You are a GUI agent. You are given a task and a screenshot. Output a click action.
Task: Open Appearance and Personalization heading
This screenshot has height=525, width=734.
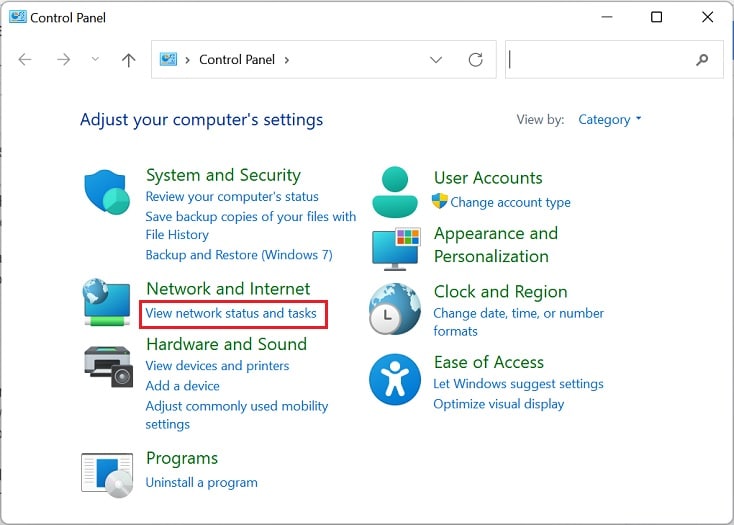tap(496, 245)
